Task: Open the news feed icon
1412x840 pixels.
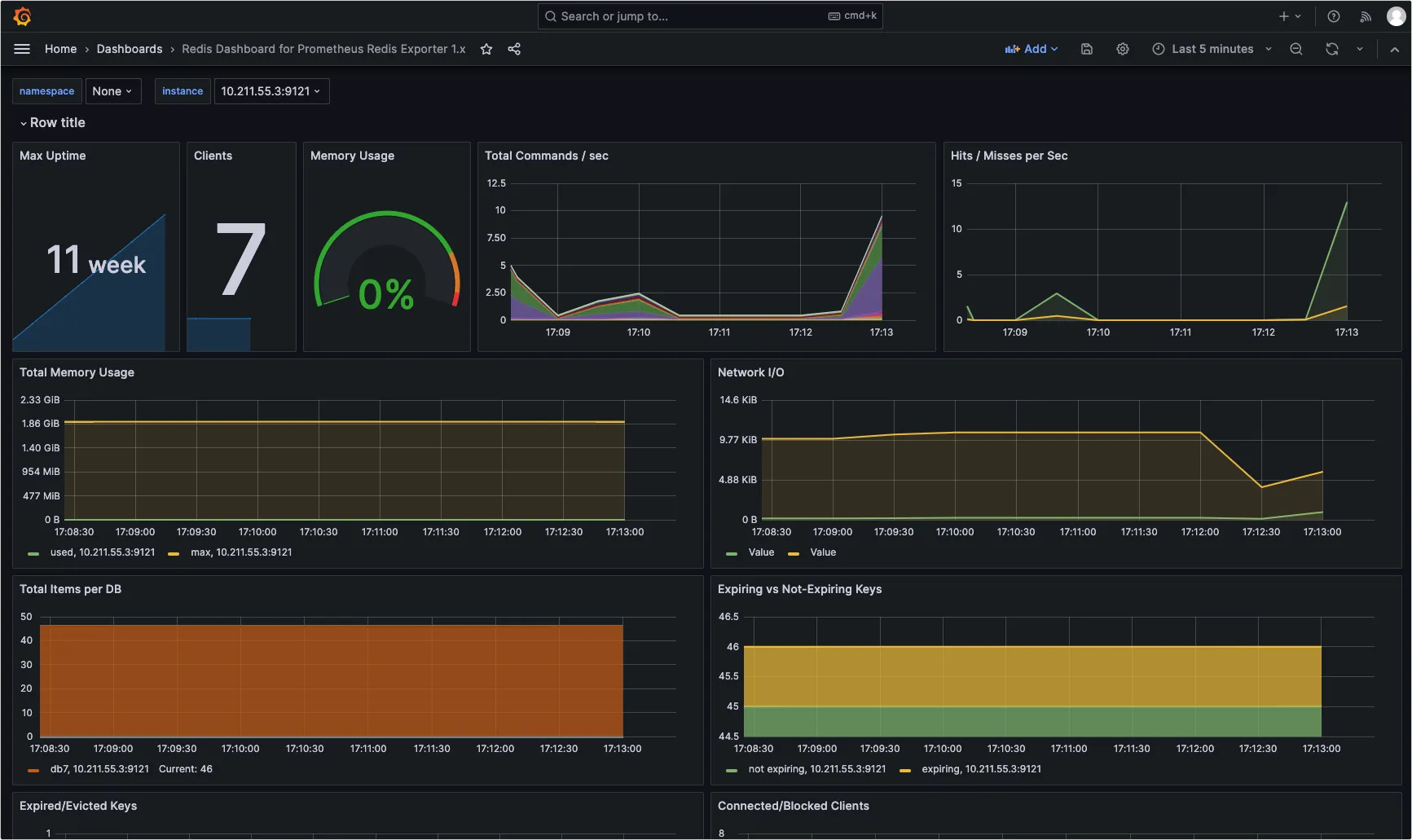Action: click(1366, 16)
